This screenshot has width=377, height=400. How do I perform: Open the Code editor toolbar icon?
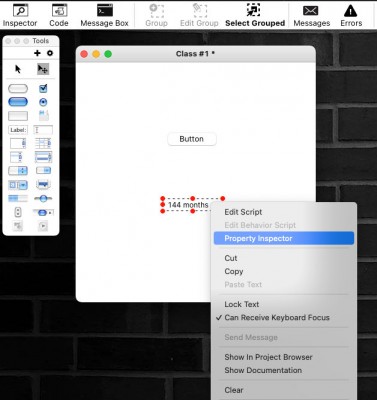[x=59, y=15]
